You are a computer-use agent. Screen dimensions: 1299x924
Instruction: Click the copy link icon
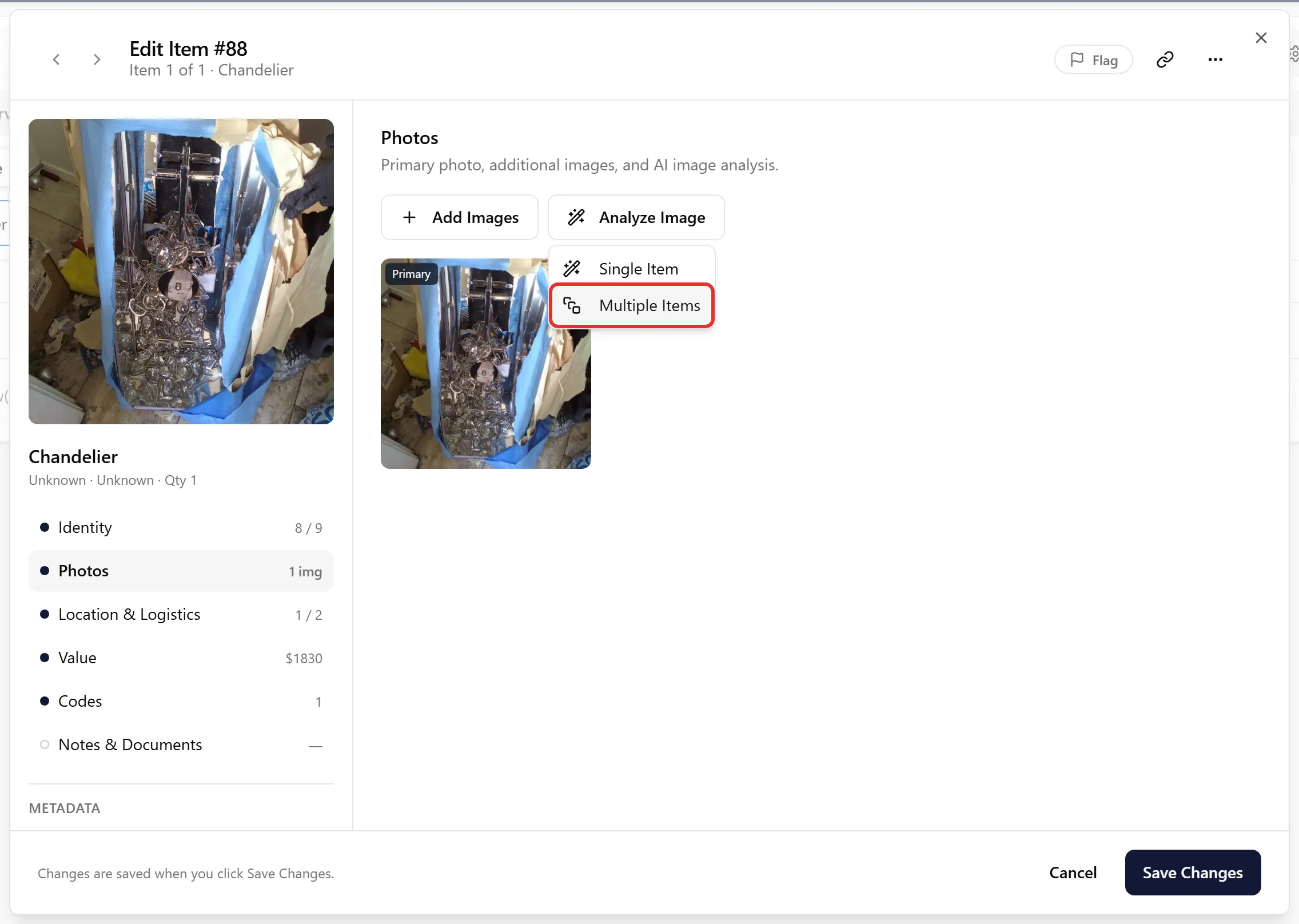tap(1165, 59)
